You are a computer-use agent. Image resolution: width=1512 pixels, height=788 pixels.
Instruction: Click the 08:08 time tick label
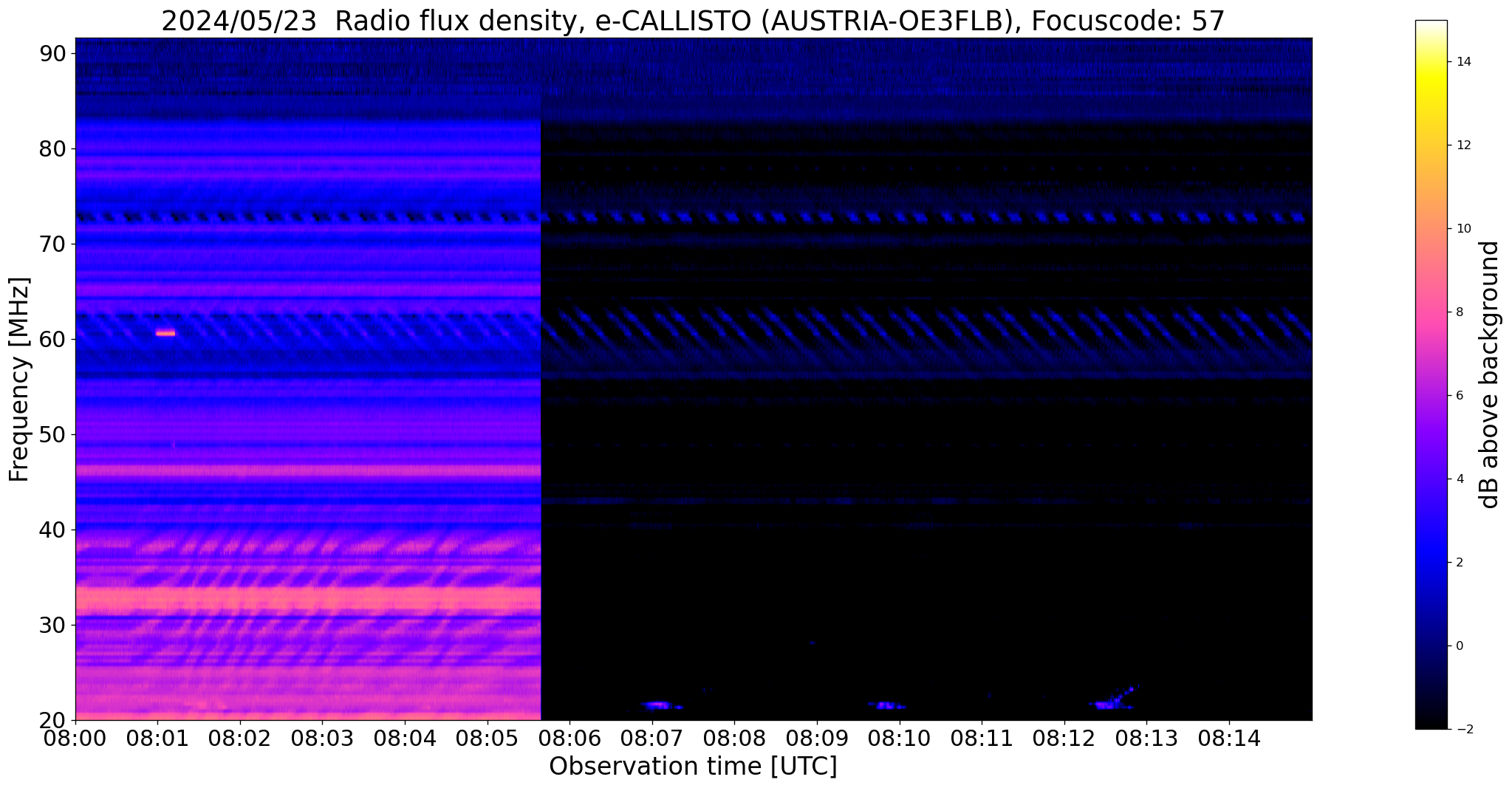click(734, 739)
